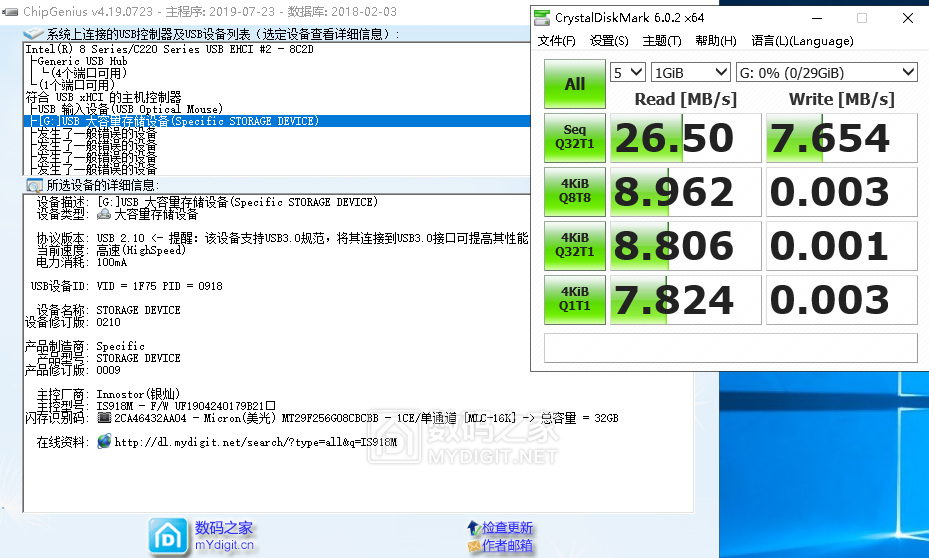Open the 1GiB test size dropdown
The height and width of the screenshot is (558, 929).
pos(690,73)
